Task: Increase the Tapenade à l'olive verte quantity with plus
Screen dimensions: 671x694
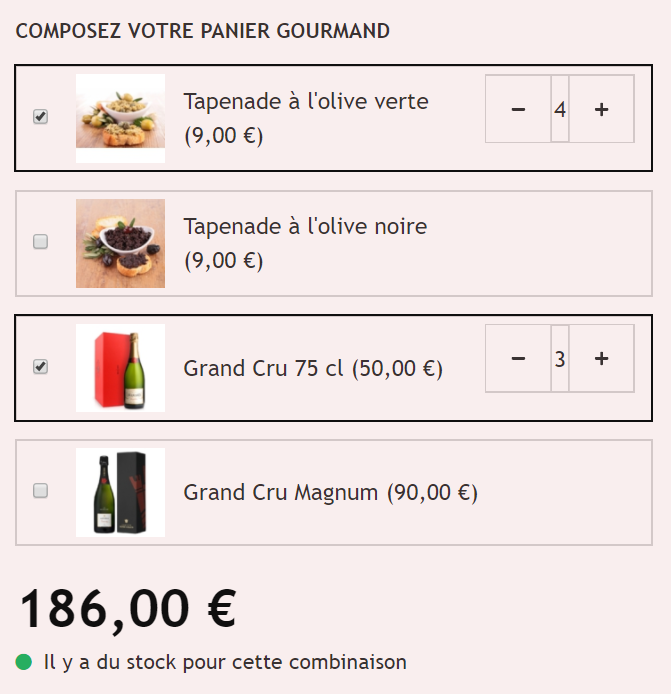Action: (x=601, y=109)
